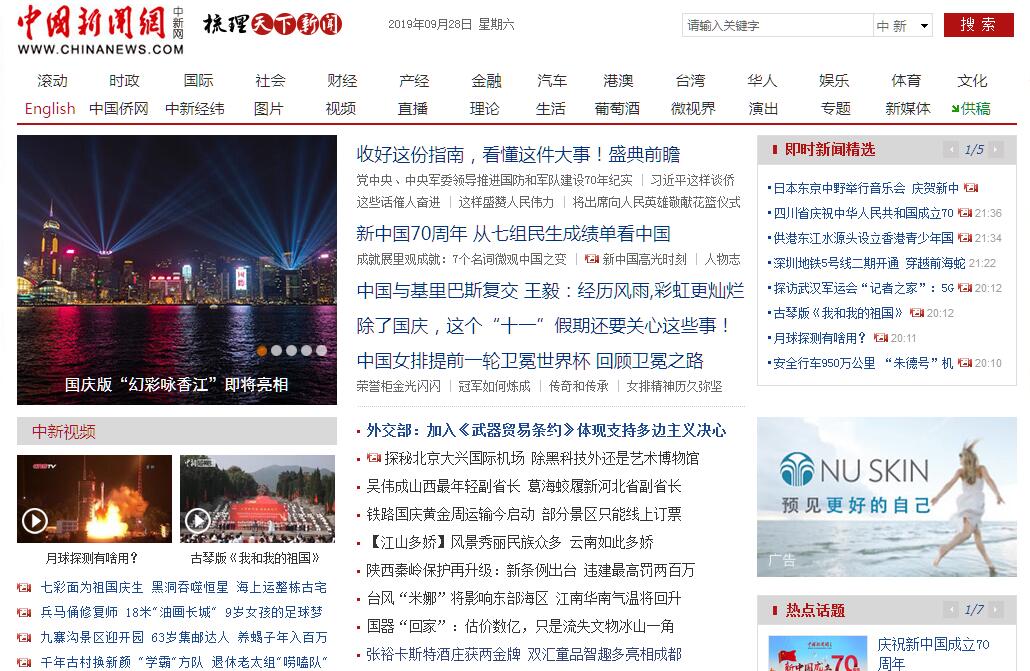Open the 财经 nav menu item

point(342,81)
